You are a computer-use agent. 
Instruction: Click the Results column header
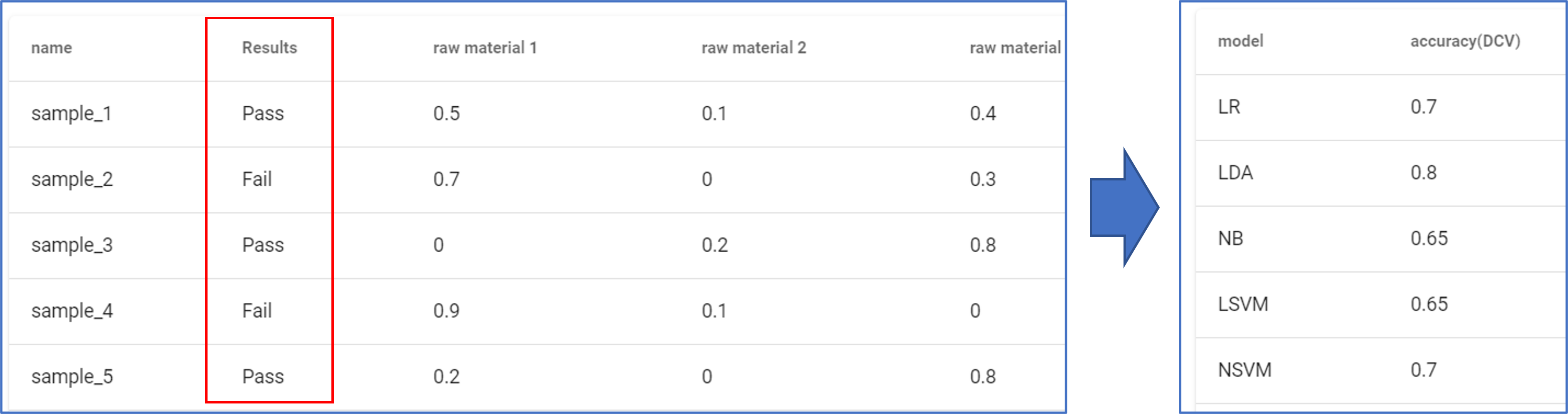coord(269,47)
